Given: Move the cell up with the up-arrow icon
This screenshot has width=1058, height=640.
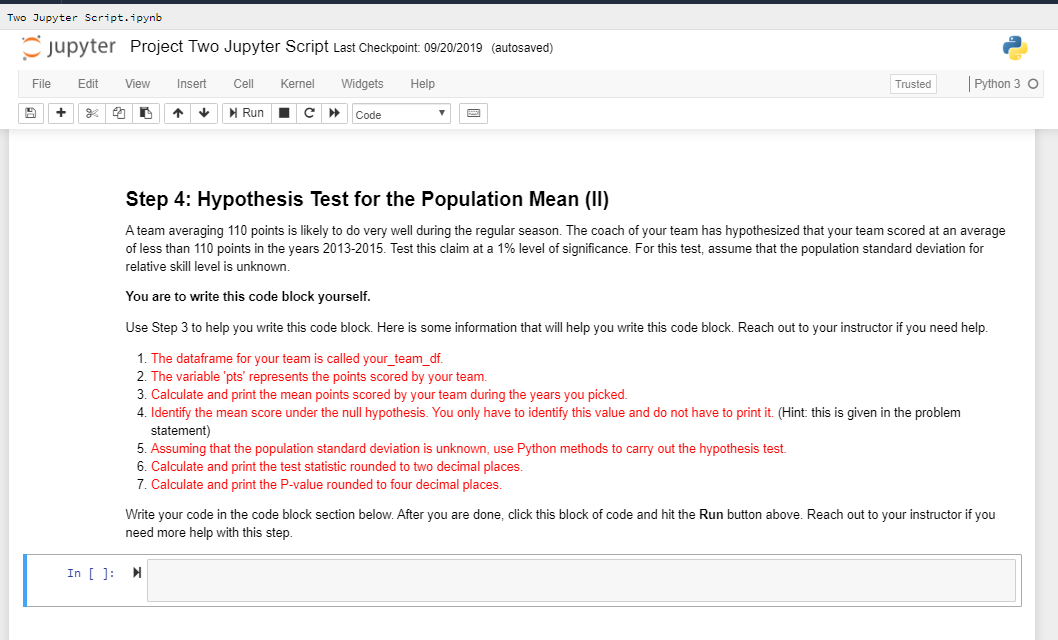Looking at the screenshot, I should click(177, 112).
